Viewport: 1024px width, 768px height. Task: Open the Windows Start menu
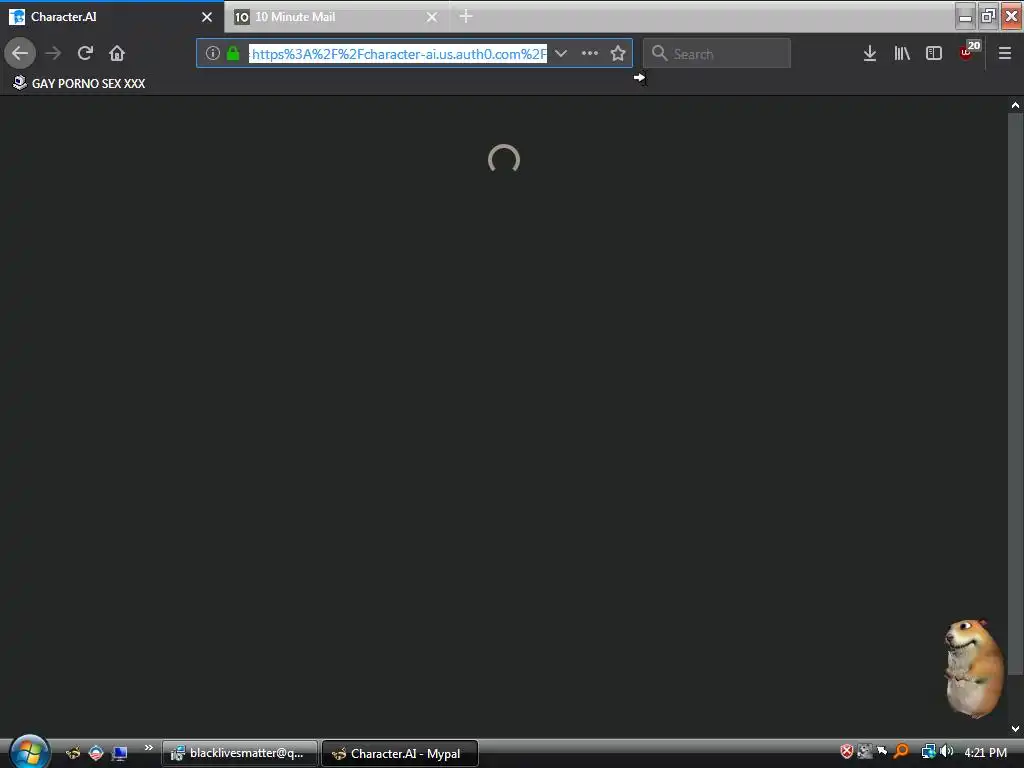pyautogui.click(x=29, y=752)
